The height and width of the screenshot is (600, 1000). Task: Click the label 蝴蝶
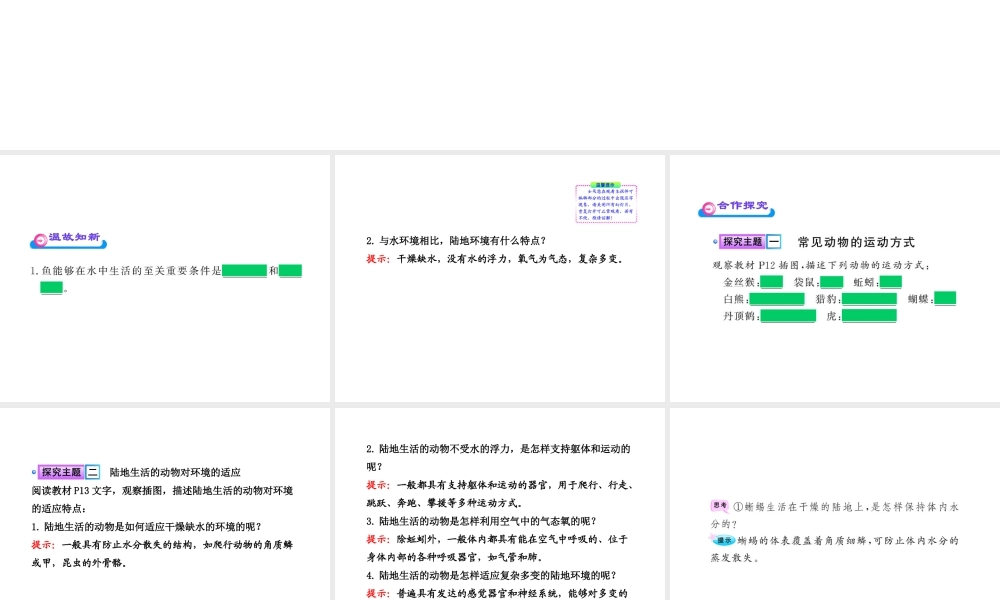coord(918,299)
